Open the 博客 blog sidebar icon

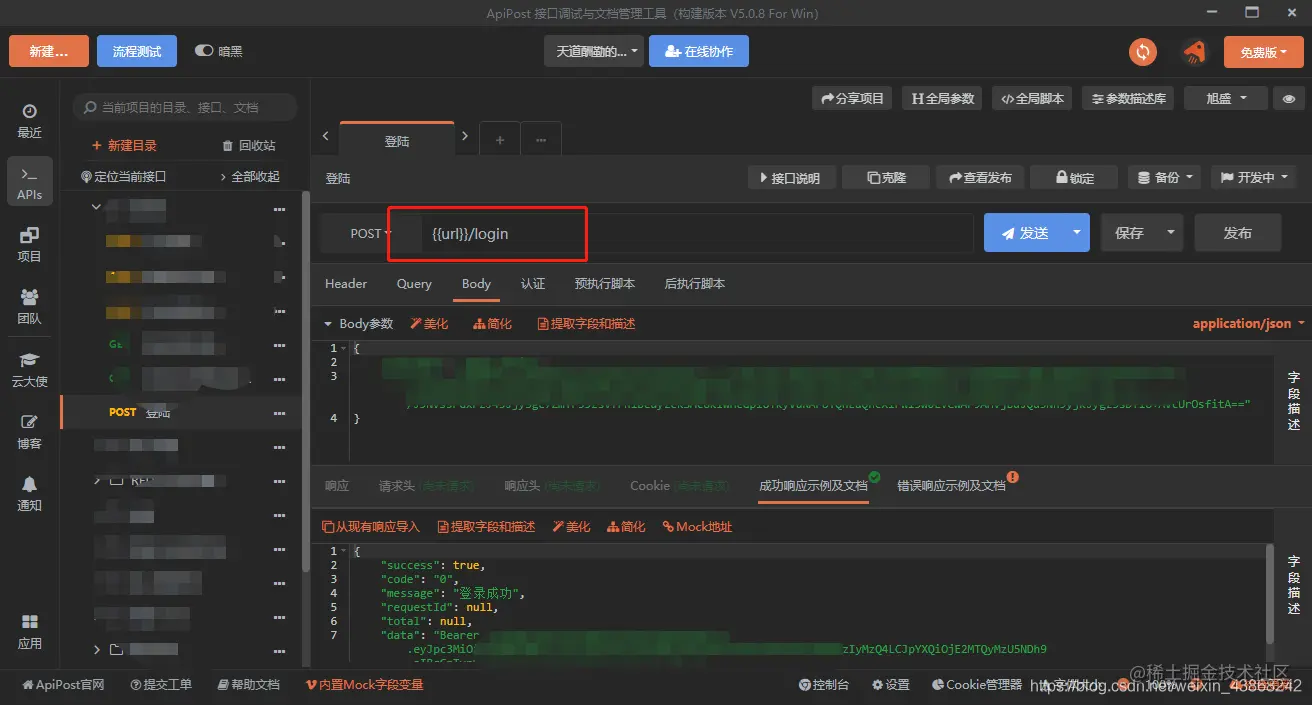(29, 431)
